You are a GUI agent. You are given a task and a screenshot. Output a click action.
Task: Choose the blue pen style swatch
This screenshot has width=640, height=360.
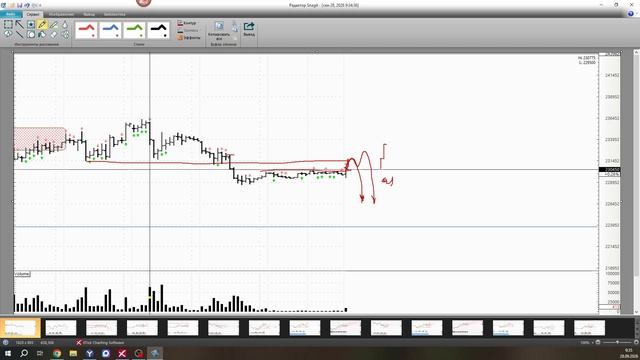click(x=111, y=30)
